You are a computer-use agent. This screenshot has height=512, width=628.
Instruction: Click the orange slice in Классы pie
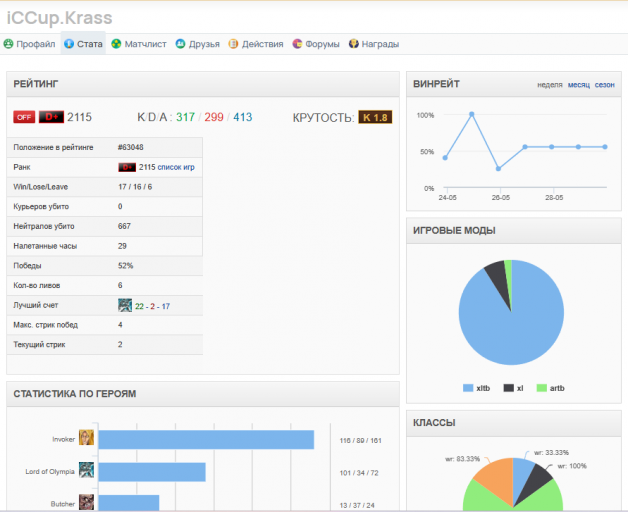click(x=497, y=479)
